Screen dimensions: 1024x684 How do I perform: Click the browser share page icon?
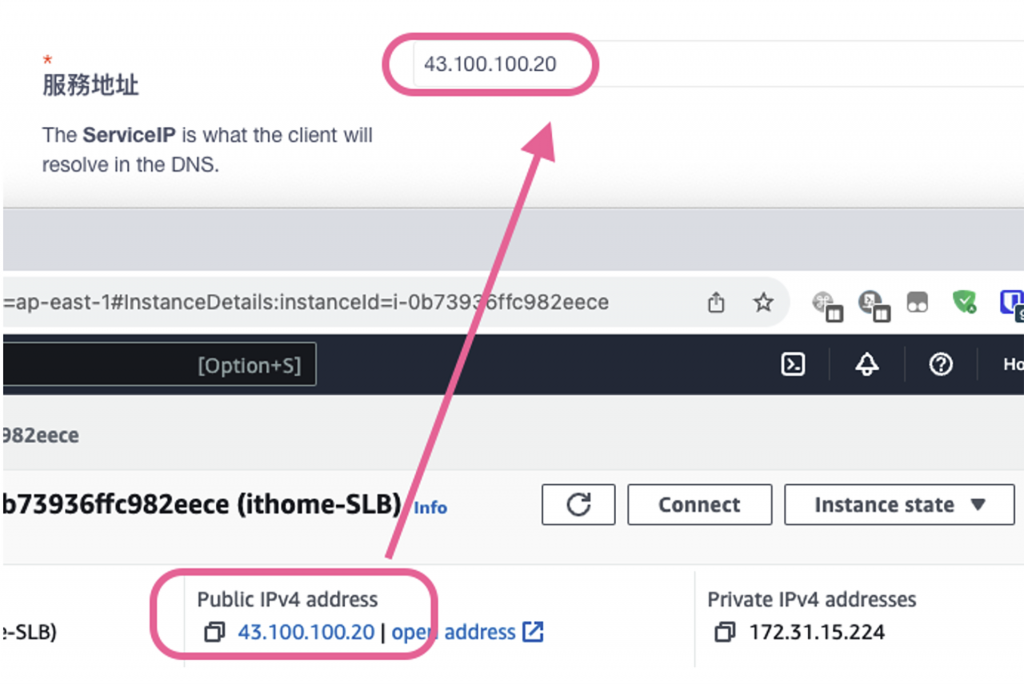pos(716,302)
